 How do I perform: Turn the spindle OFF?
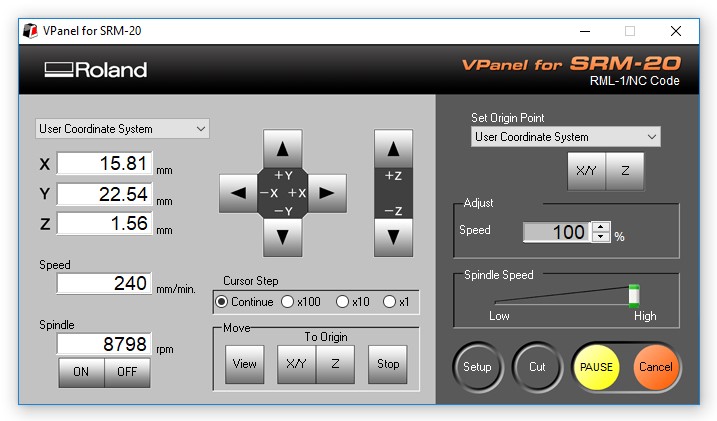(x=127, y=372)
